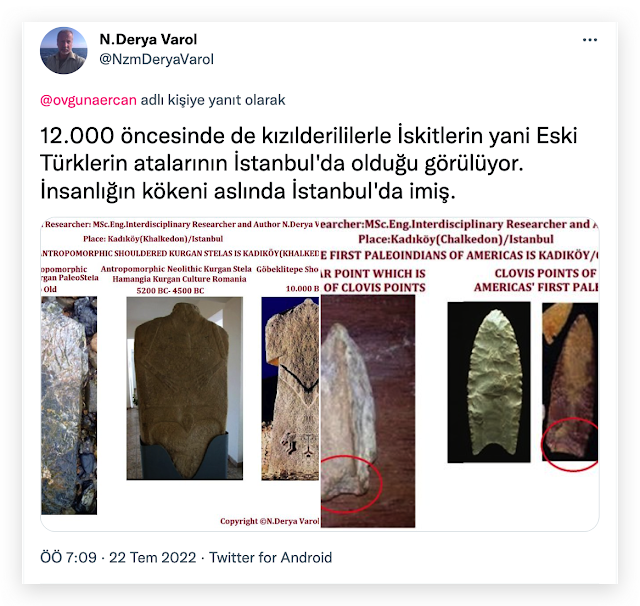This screenshot has width=640, height=606.
Task: Open the green Clovis point photo
Action: pyautogui.click(x=489, y=382)
